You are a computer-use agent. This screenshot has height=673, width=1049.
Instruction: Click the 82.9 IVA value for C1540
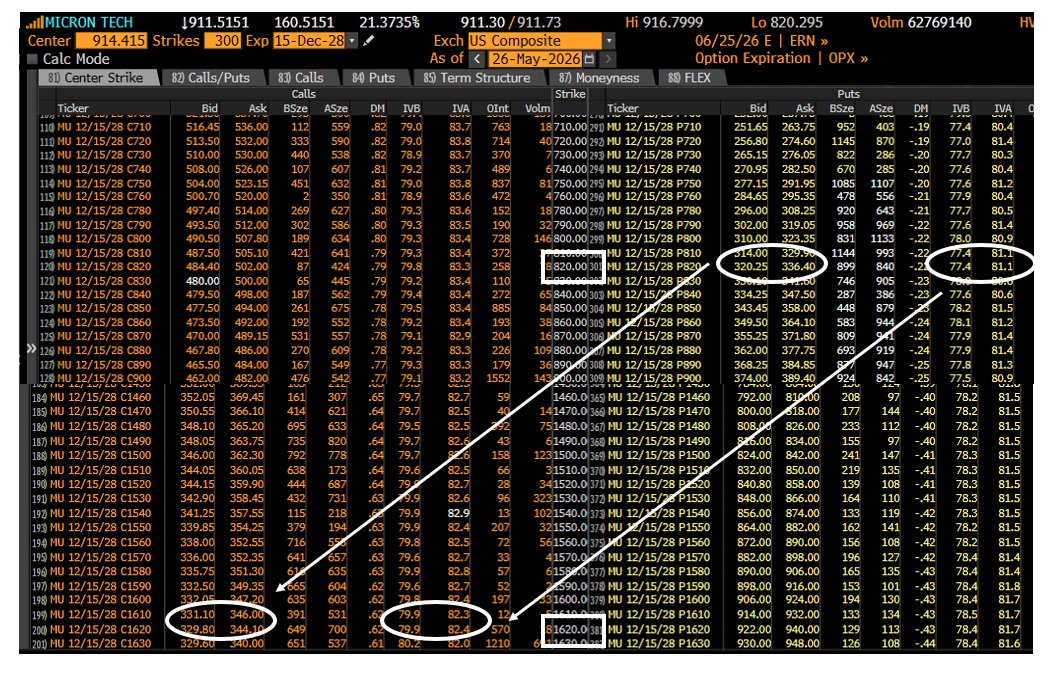(x=458, y=514)
